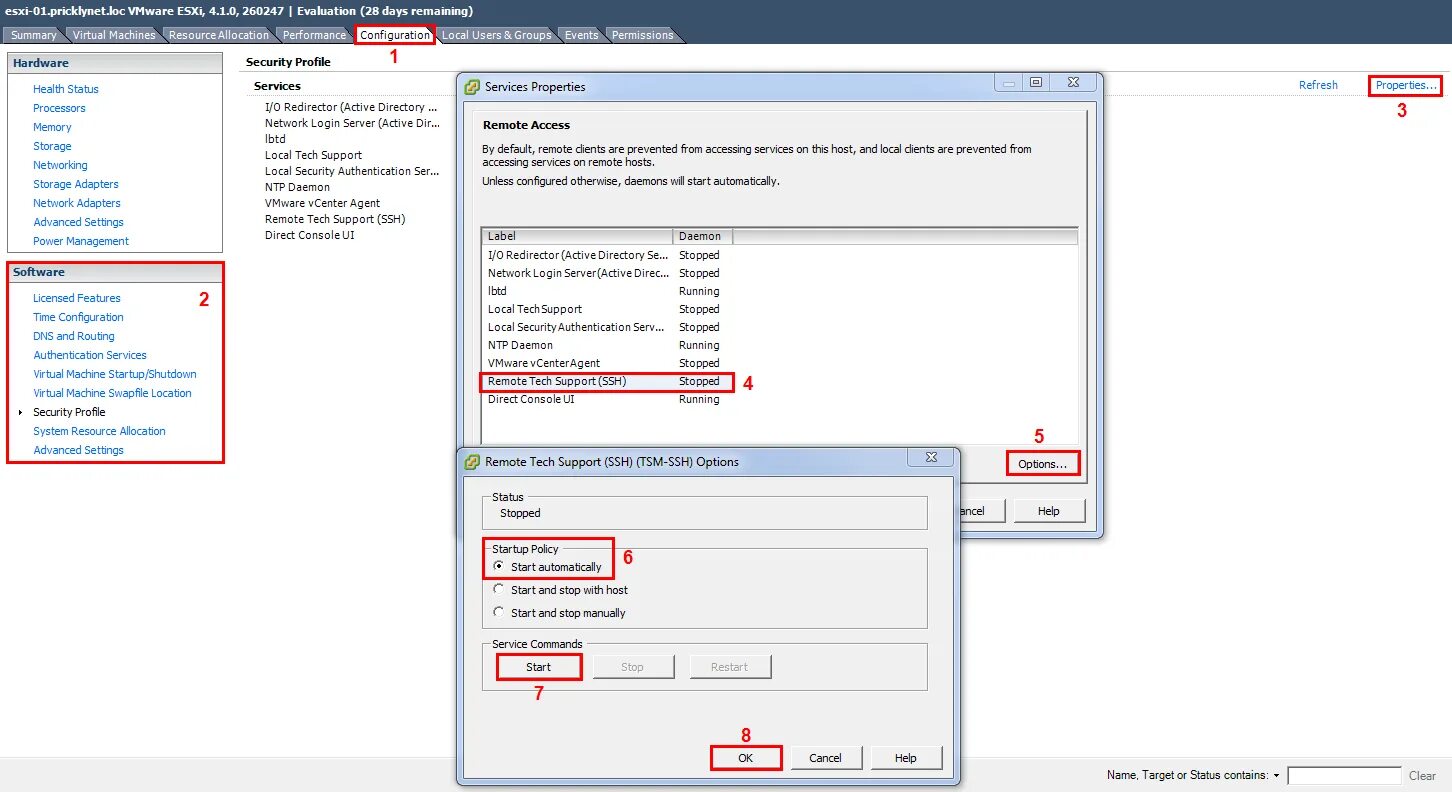Click the Start service command button
1452x792 pixels.
click(x=538, y=666)
